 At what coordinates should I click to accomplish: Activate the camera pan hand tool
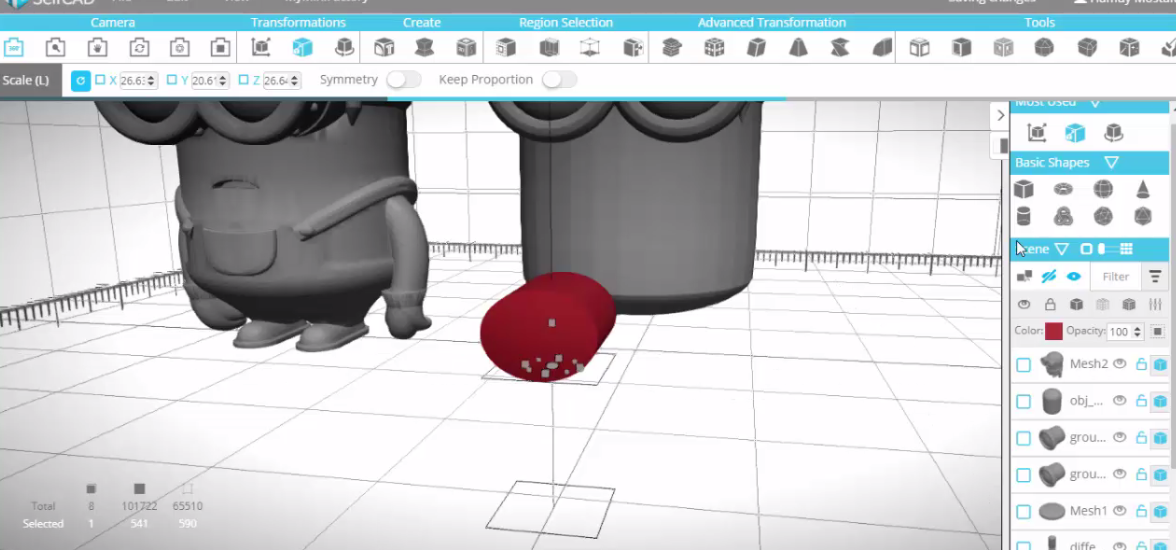coord(97,48)
